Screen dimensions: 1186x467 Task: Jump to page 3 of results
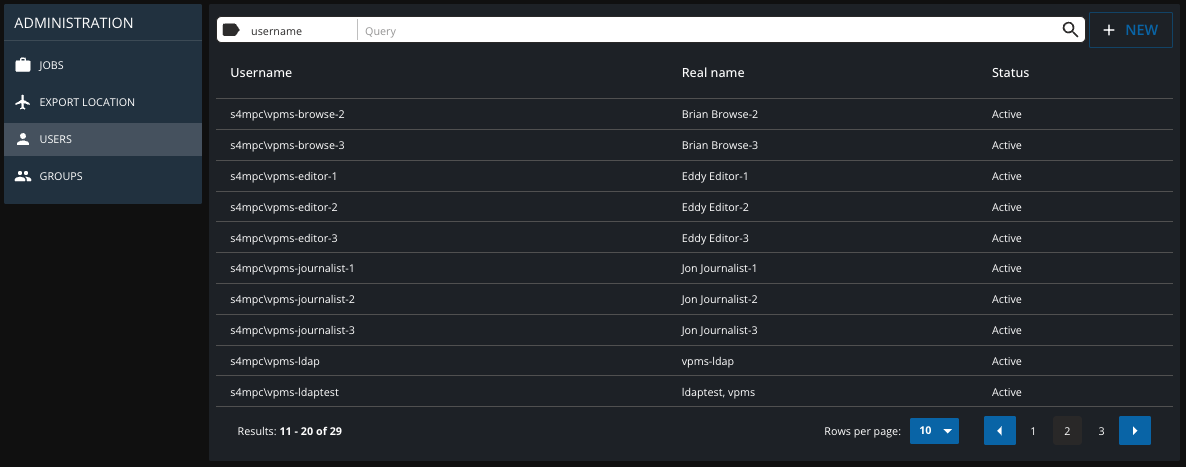tap(1101, 431)
